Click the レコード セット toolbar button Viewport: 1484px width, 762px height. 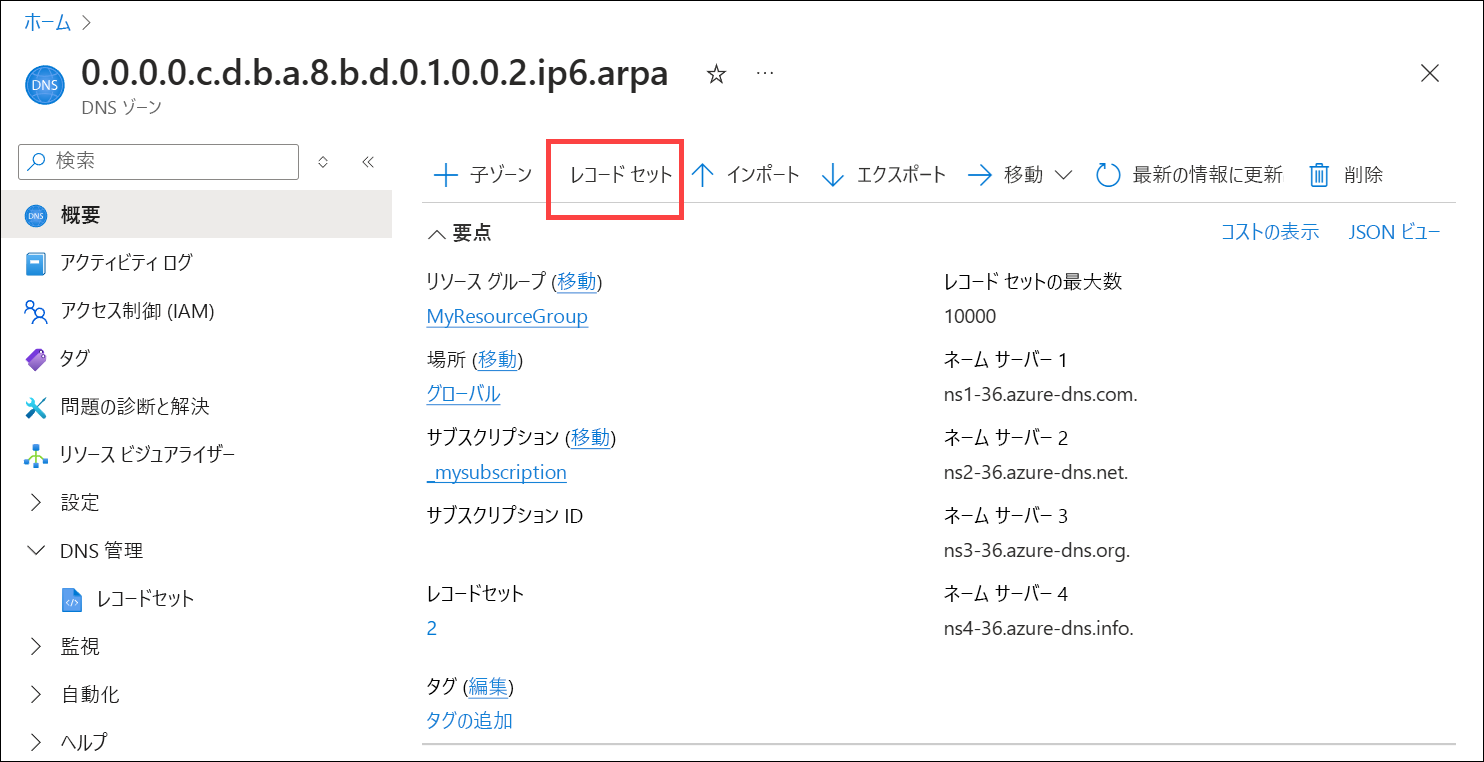[621, 176]
